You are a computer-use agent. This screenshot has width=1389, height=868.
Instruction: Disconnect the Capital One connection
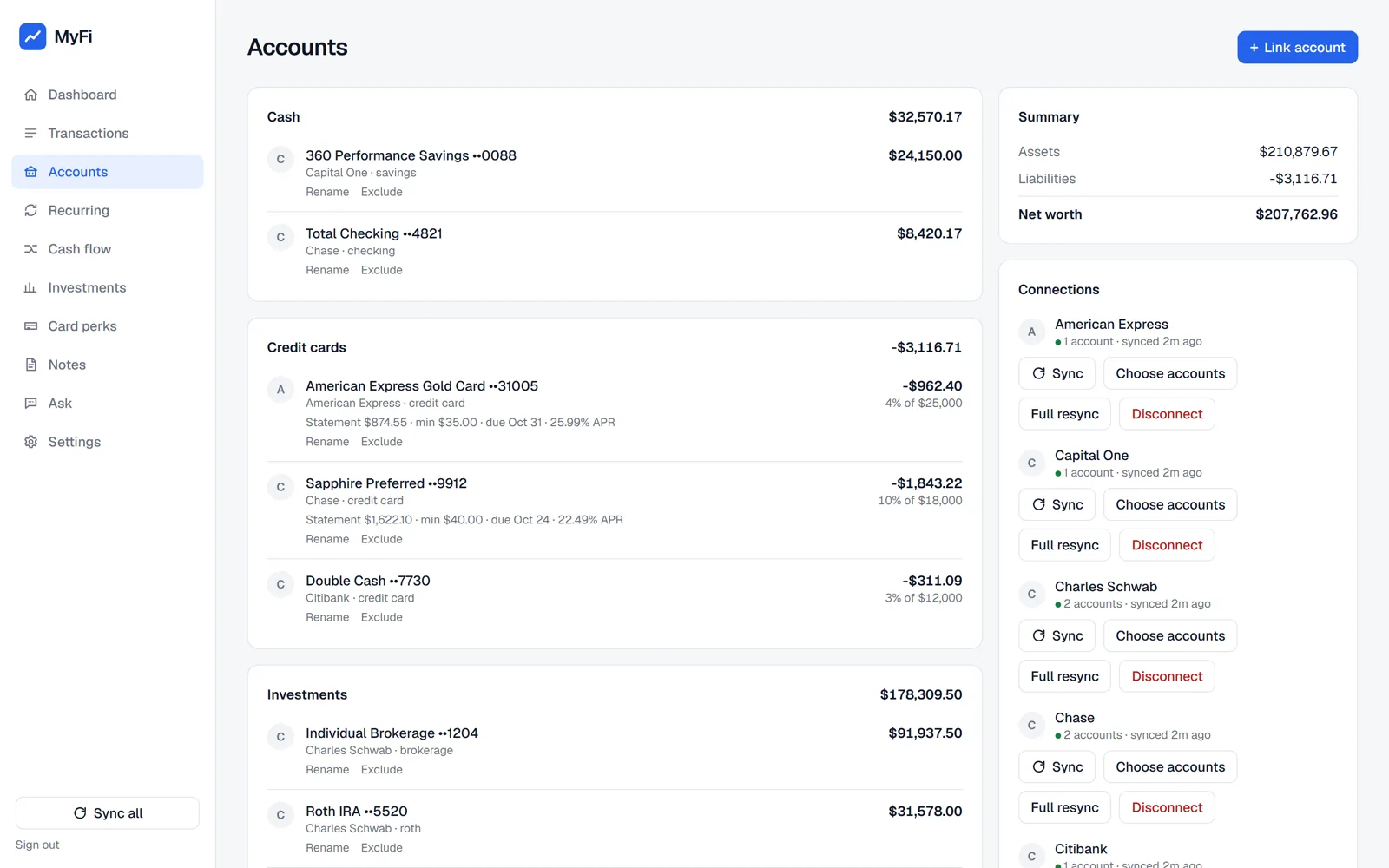1167,545
